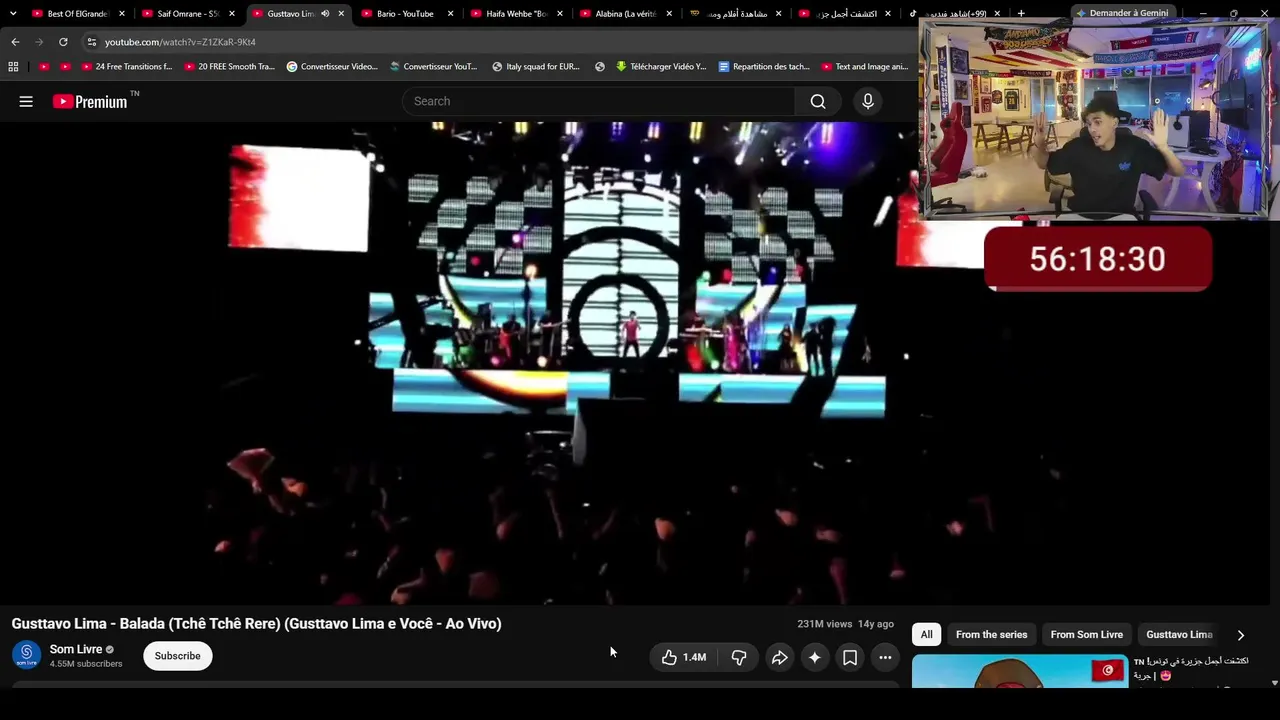
Task: Filter by From Som Livre chip
Action: click(1087, 635)
